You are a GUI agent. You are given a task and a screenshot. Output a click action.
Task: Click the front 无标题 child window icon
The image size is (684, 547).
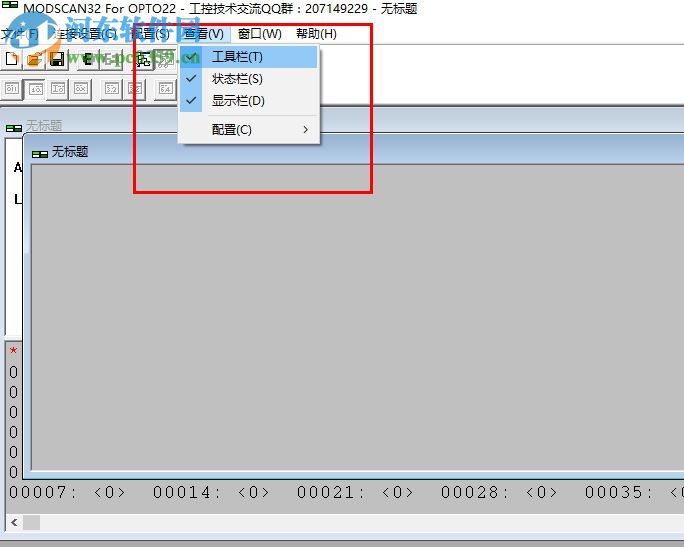(x=40, y=154)
